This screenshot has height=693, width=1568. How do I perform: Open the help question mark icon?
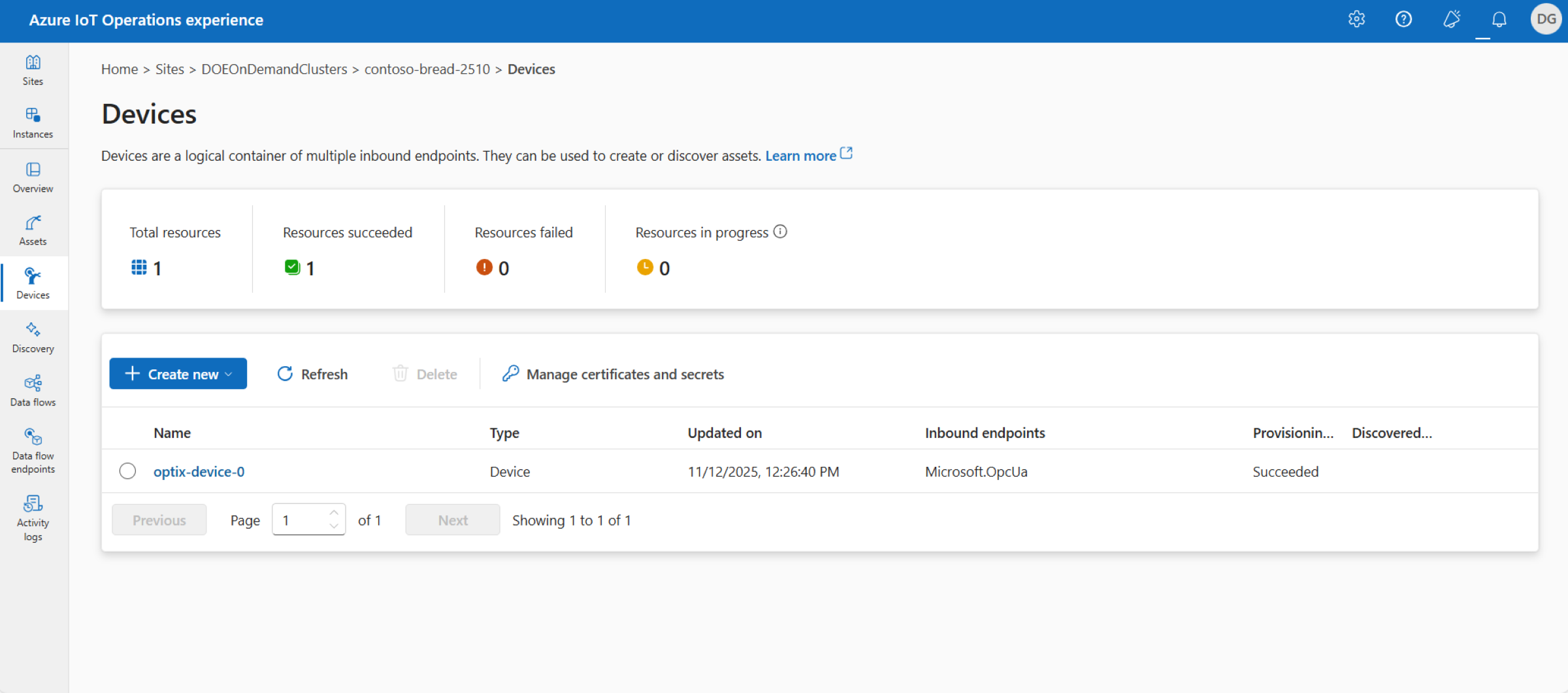coord(1403,20)
